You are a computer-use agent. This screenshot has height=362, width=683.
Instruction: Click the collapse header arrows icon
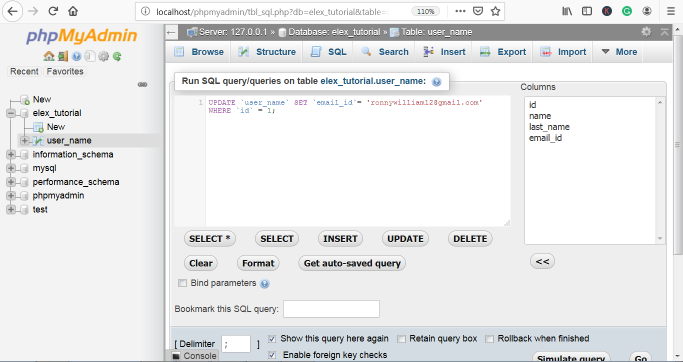pos(665,32)
